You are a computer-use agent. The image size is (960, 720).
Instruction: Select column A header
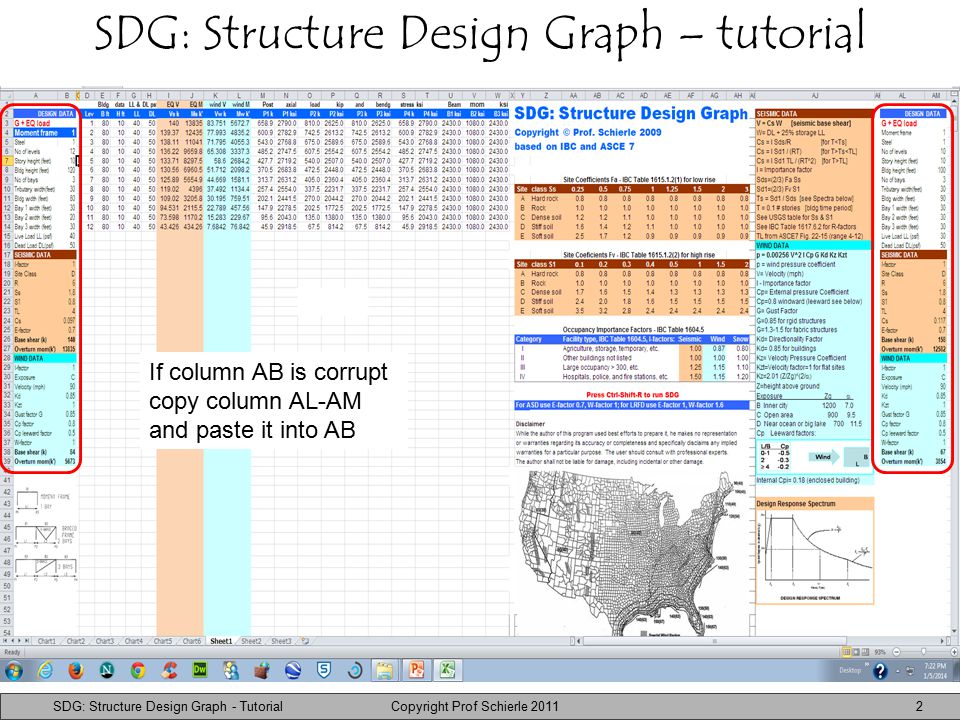click(36, 96)
